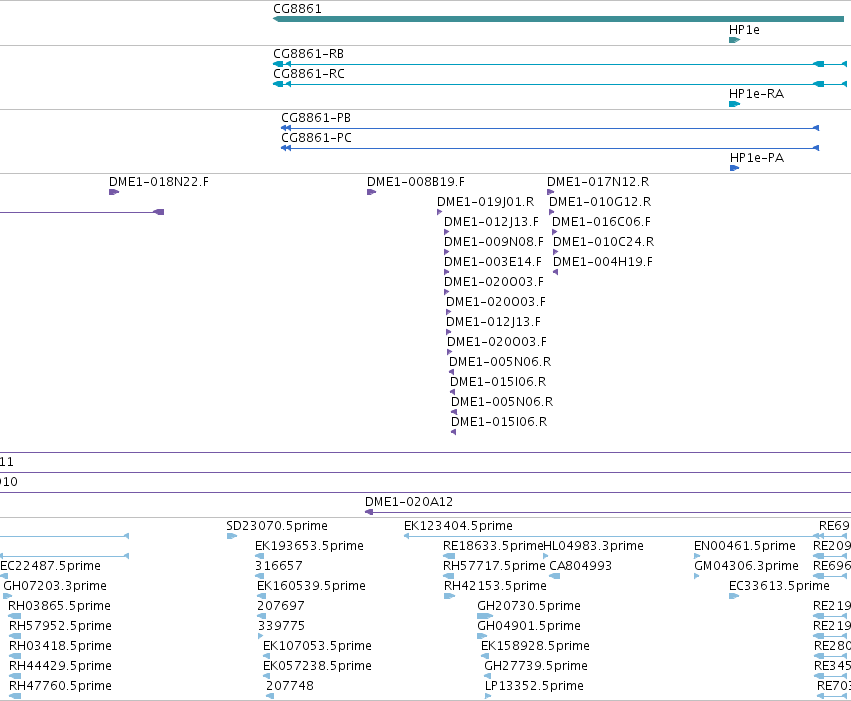This screenshot has width=851, height=701.
Task: Click the SD23070.5prime EST label
Action: (277, 526)
